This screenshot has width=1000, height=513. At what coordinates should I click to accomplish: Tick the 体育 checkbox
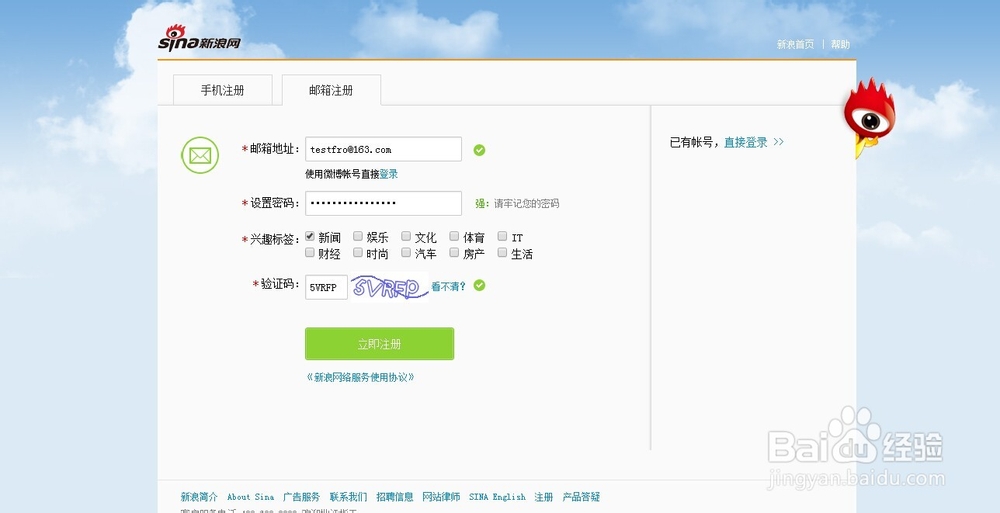pyautogui.click(x=453, y=236)
